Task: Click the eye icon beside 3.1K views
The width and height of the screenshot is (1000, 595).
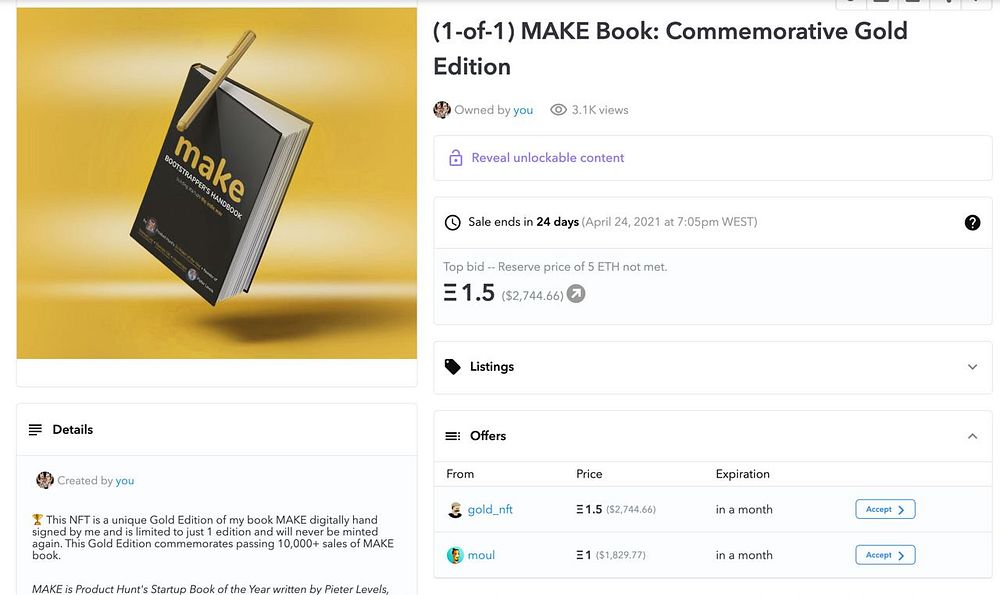Action: point(558,110)
